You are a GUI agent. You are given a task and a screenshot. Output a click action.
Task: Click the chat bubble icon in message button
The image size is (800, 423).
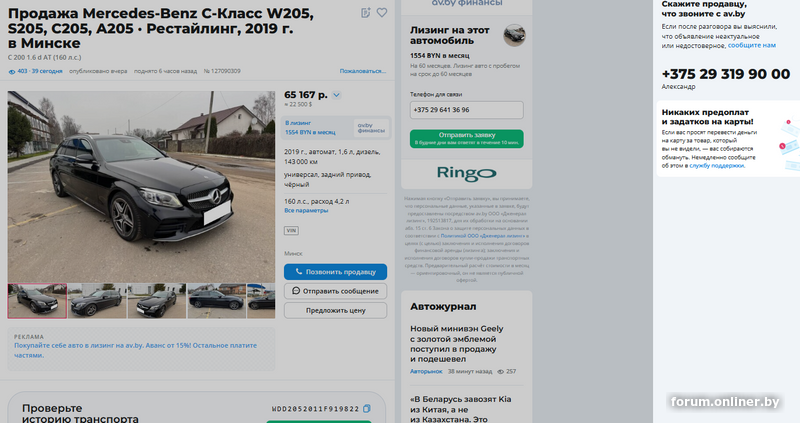[296, 291]
